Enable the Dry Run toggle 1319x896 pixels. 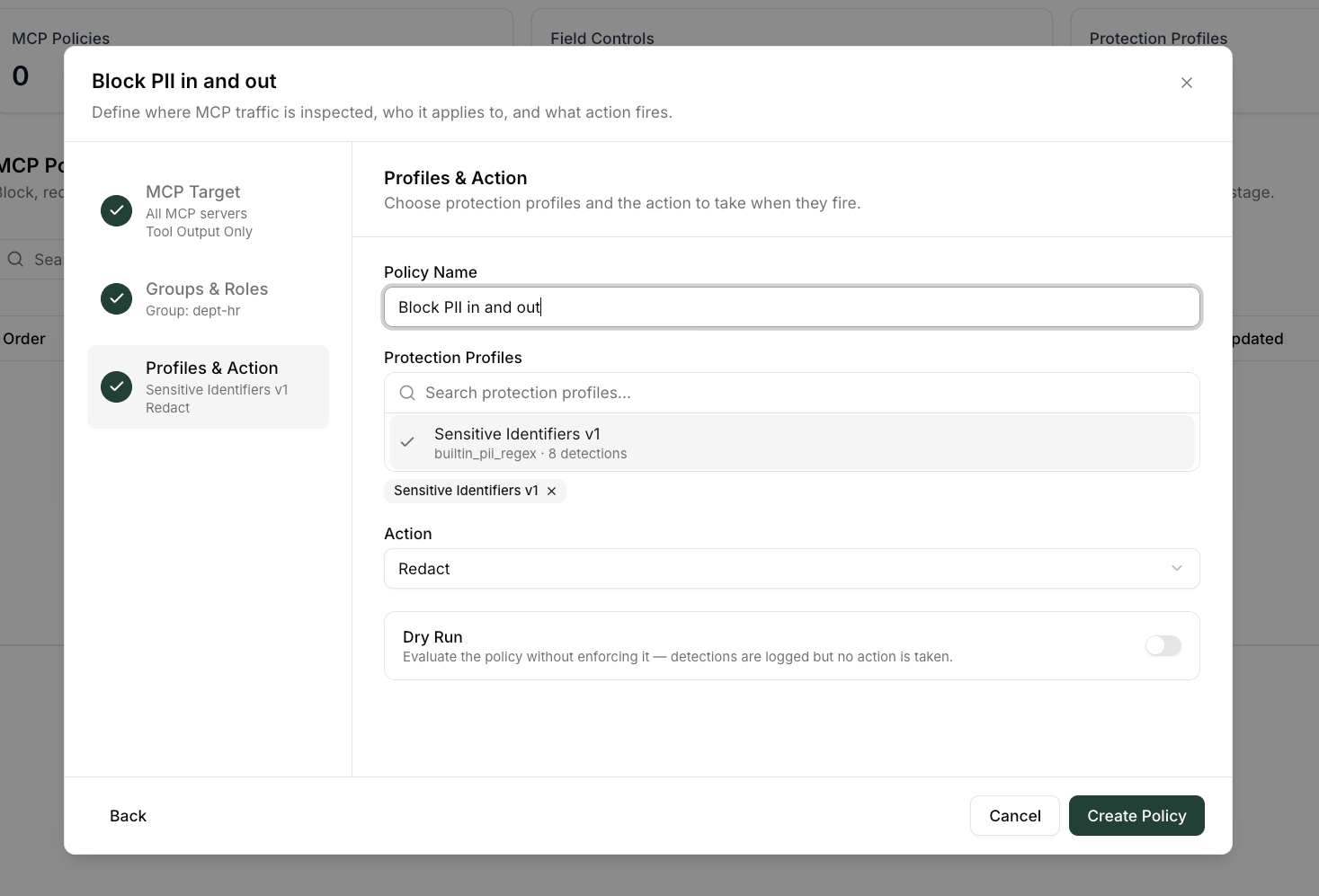1163,645
